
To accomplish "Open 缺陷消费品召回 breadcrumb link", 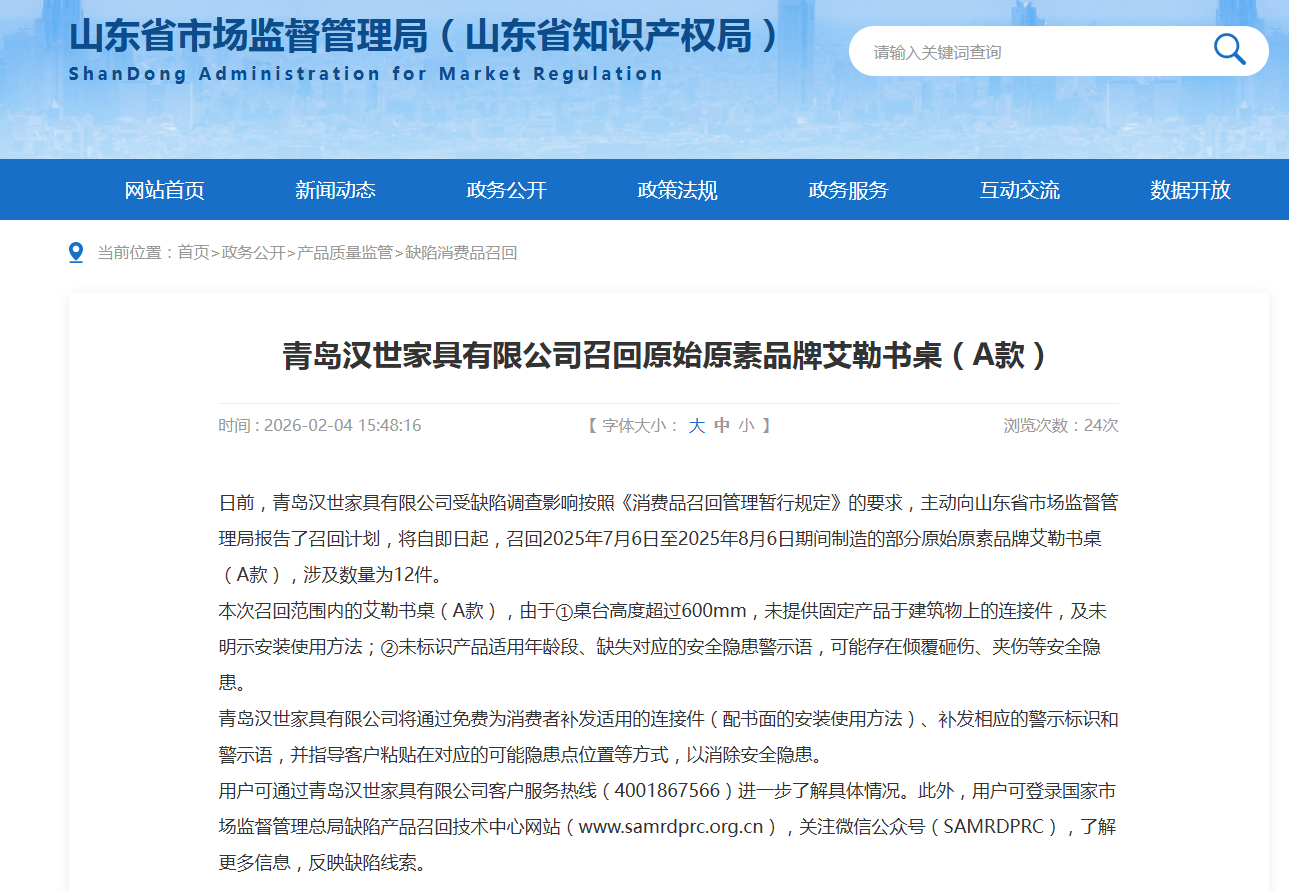I will point(461,253).
